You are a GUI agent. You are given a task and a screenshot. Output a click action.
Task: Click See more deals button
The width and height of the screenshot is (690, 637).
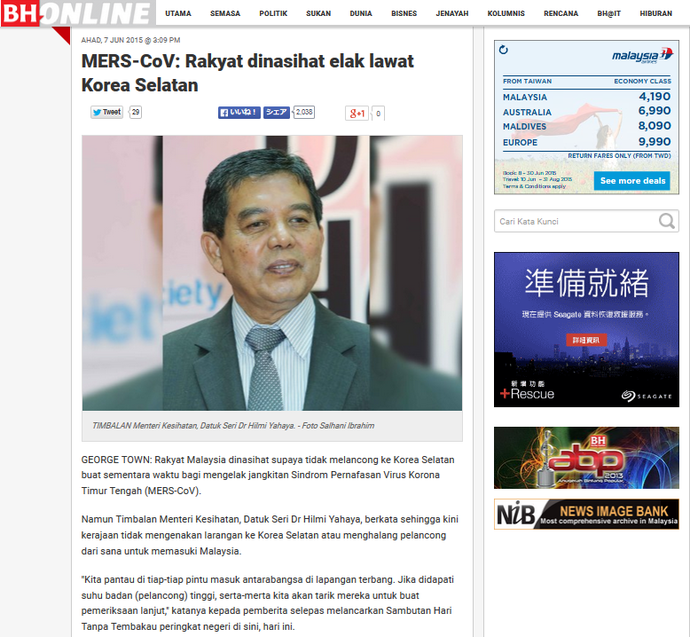(632, 181)
